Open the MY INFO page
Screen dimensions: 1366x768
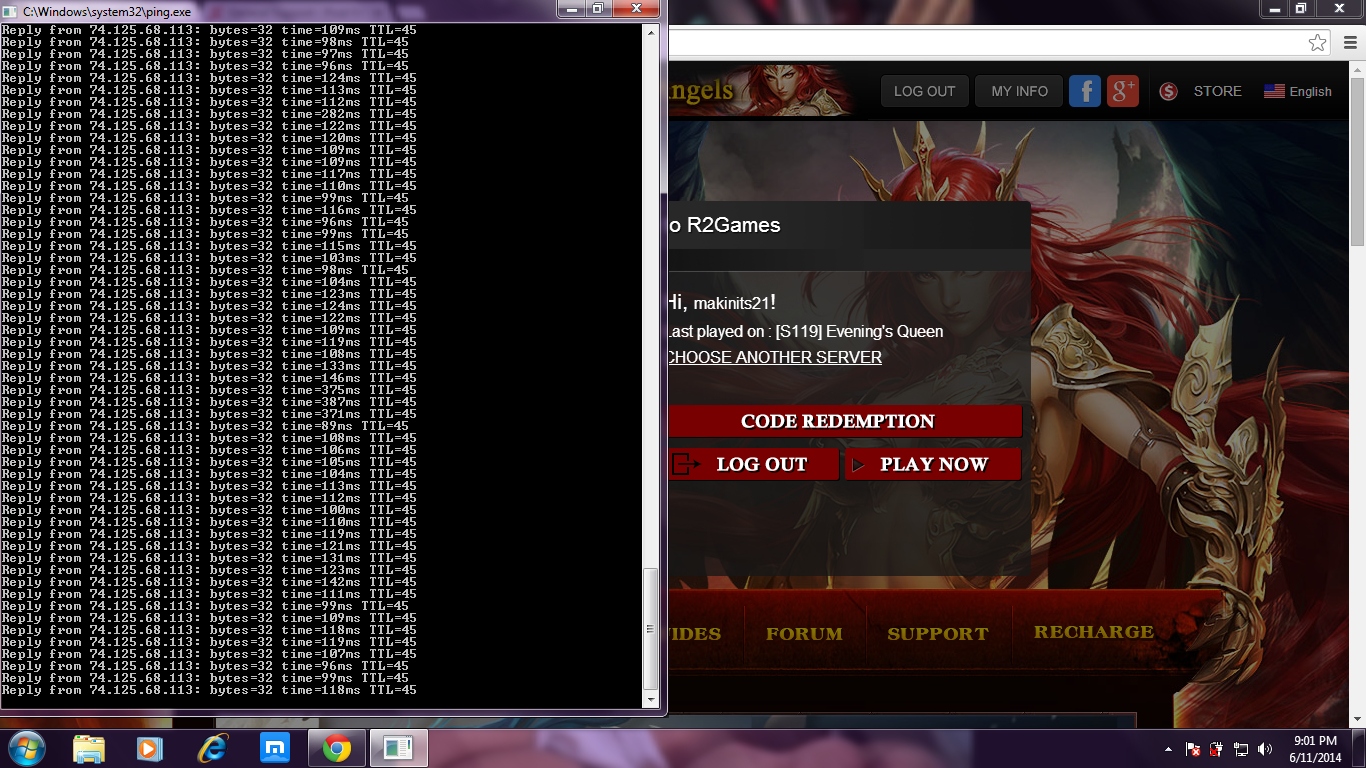click(x=1019, y=91)
